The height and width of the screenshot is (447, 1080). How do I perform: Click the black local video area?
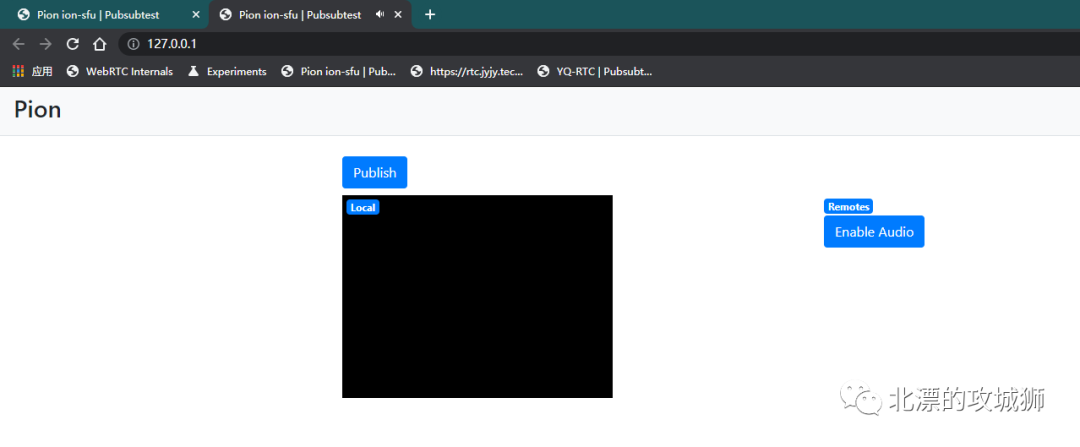click(x=477, y=296)
